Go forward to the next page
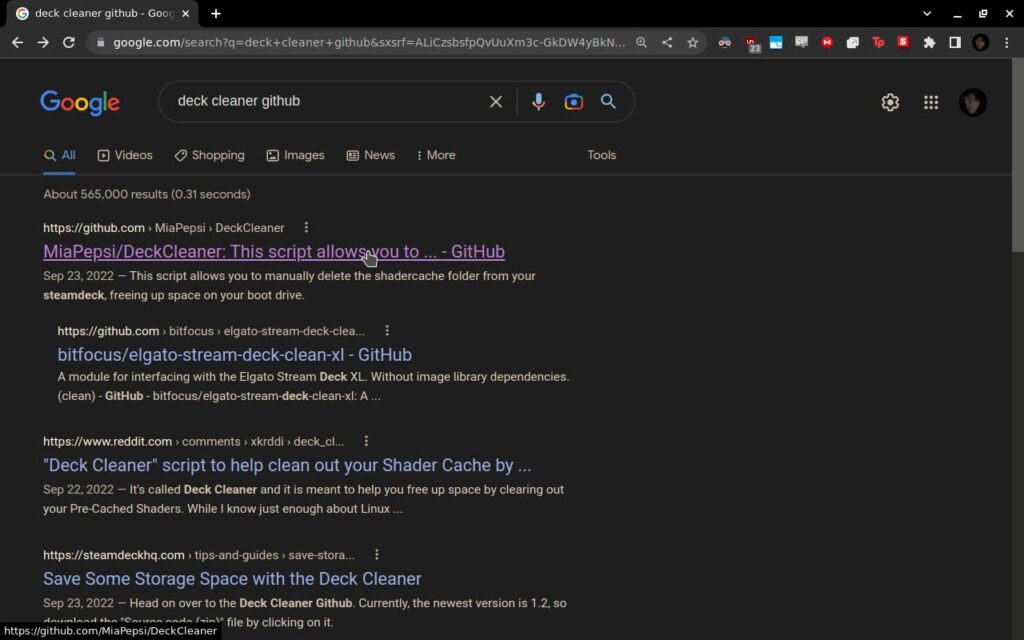1024x640 pixels. click(x=43, y=42)
